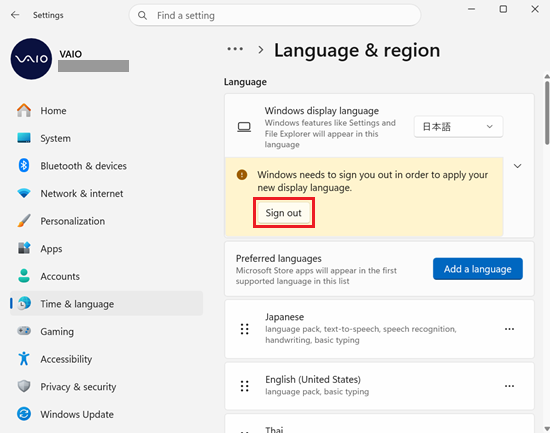Viewport: 550px width, 433px height.
Task: Open Home settings page
Action: pyautogui.click(x=106, y=111)
